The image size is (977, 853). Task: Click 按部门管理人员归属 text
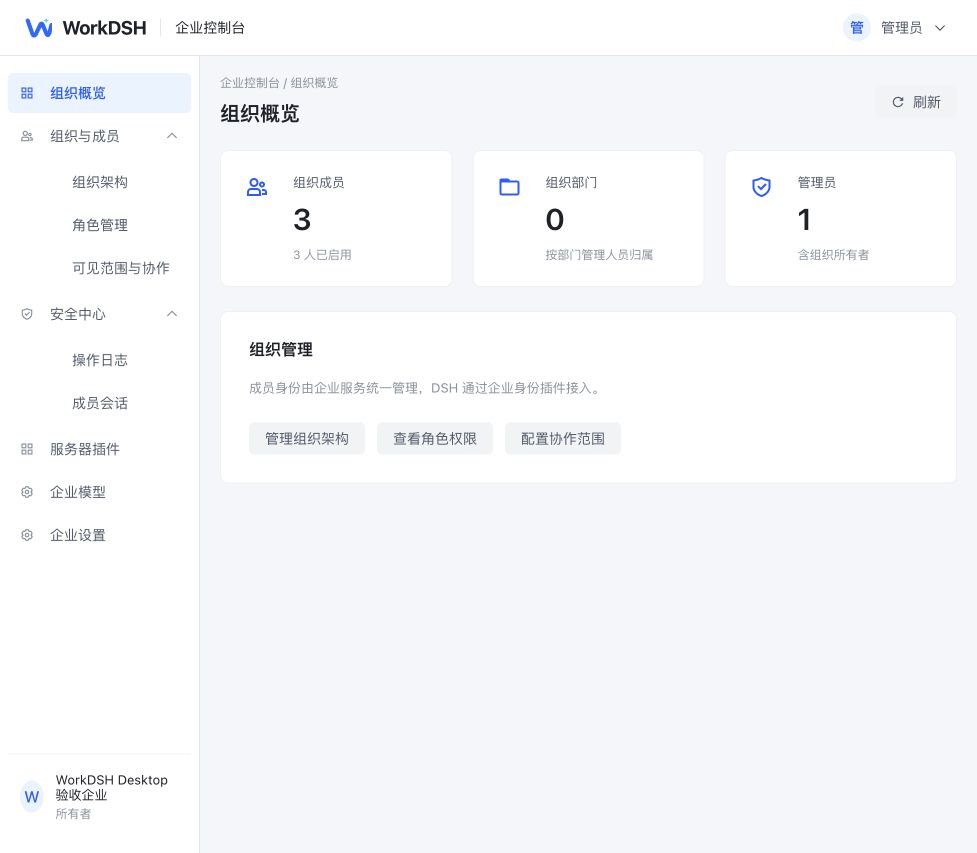point(599,255)
